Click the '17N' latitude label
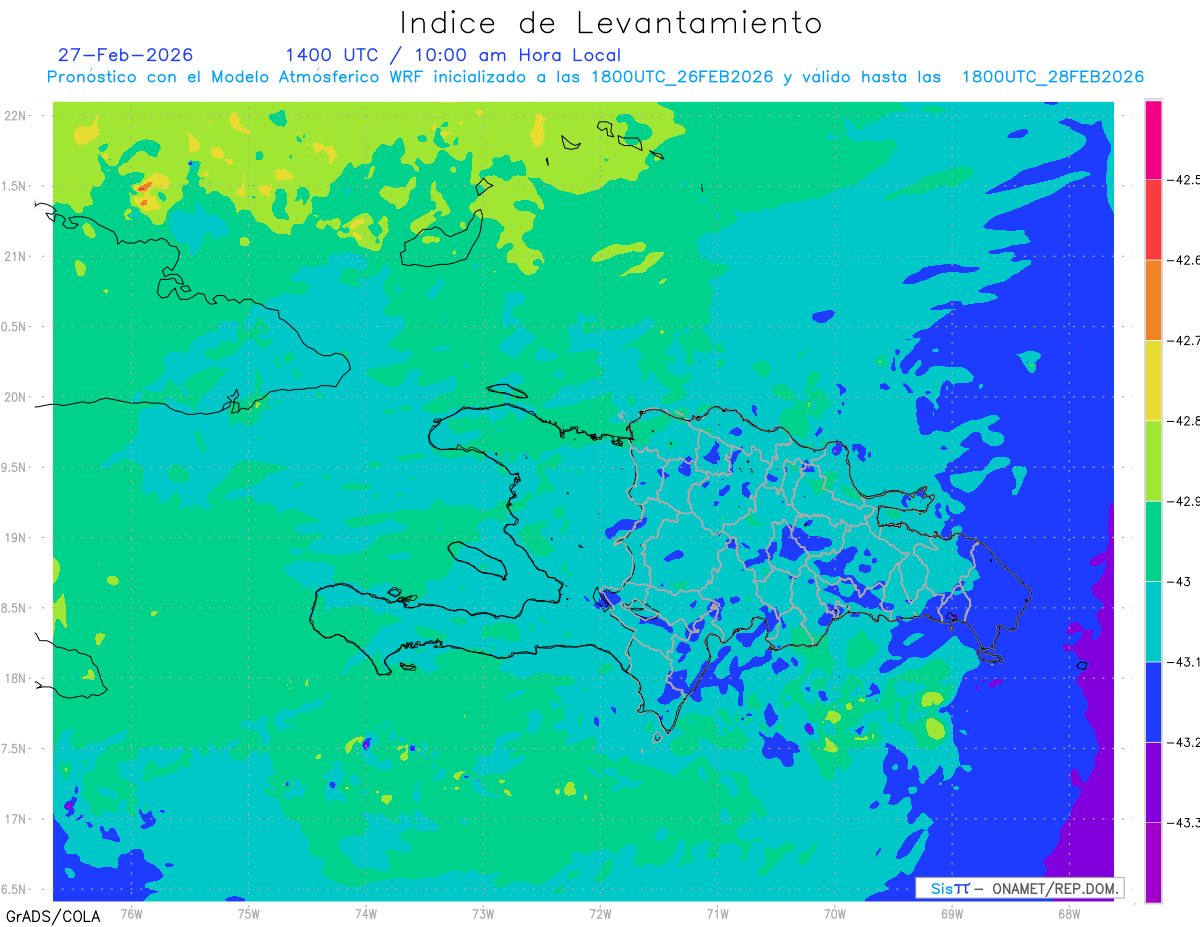Viewport: 1200px width, 927px height. click(15, 819)
